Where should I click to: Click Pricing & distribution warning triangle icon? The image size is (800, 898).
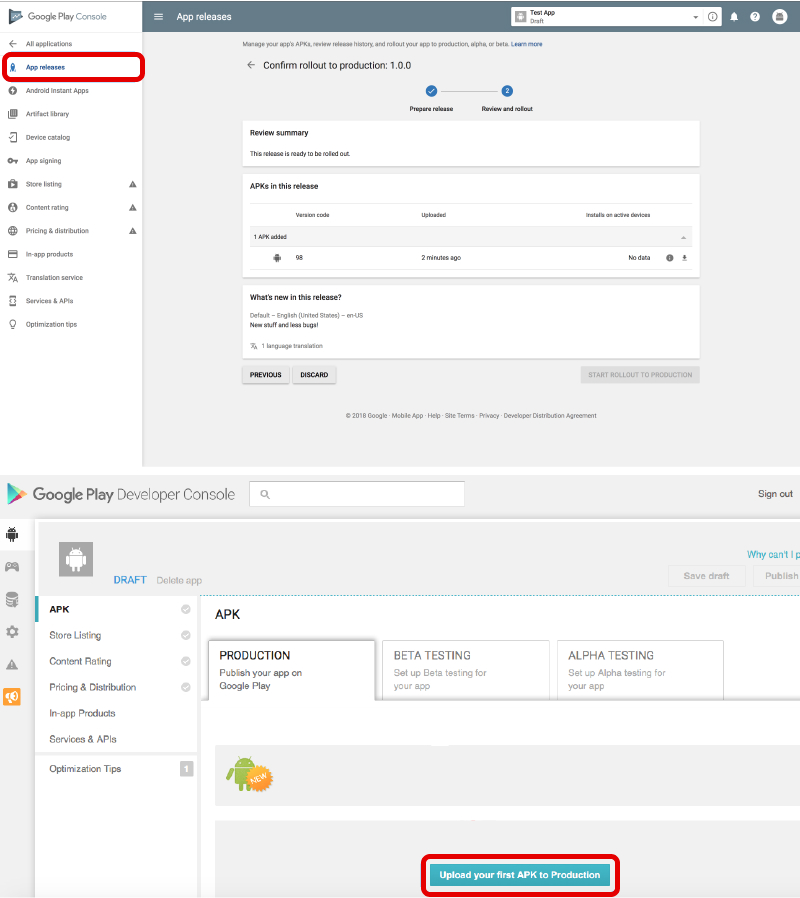pyautogui.click(x=133, y=231)
